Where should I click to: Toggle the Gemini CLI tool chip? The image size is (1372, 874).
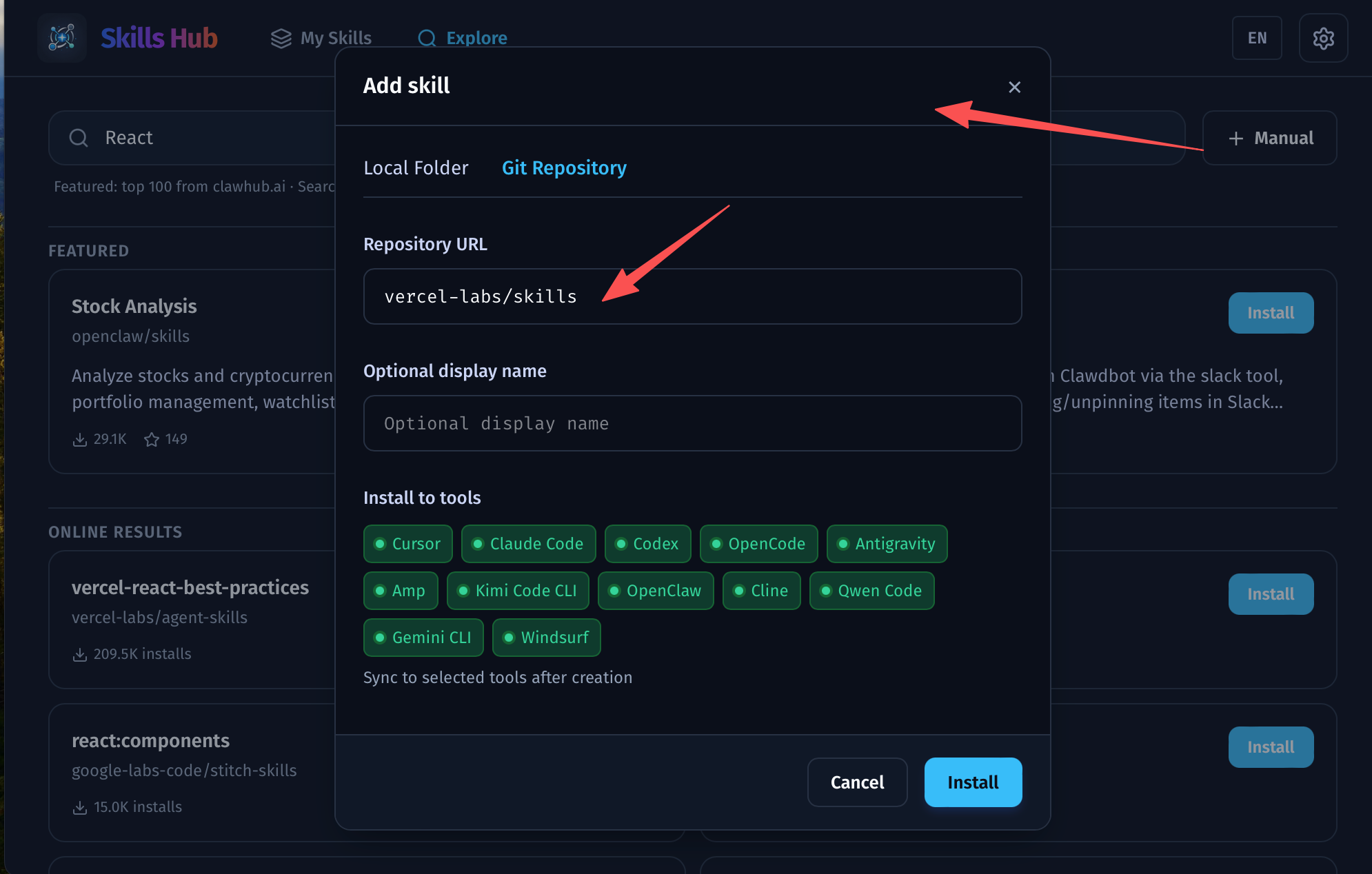tap(423, 638)
